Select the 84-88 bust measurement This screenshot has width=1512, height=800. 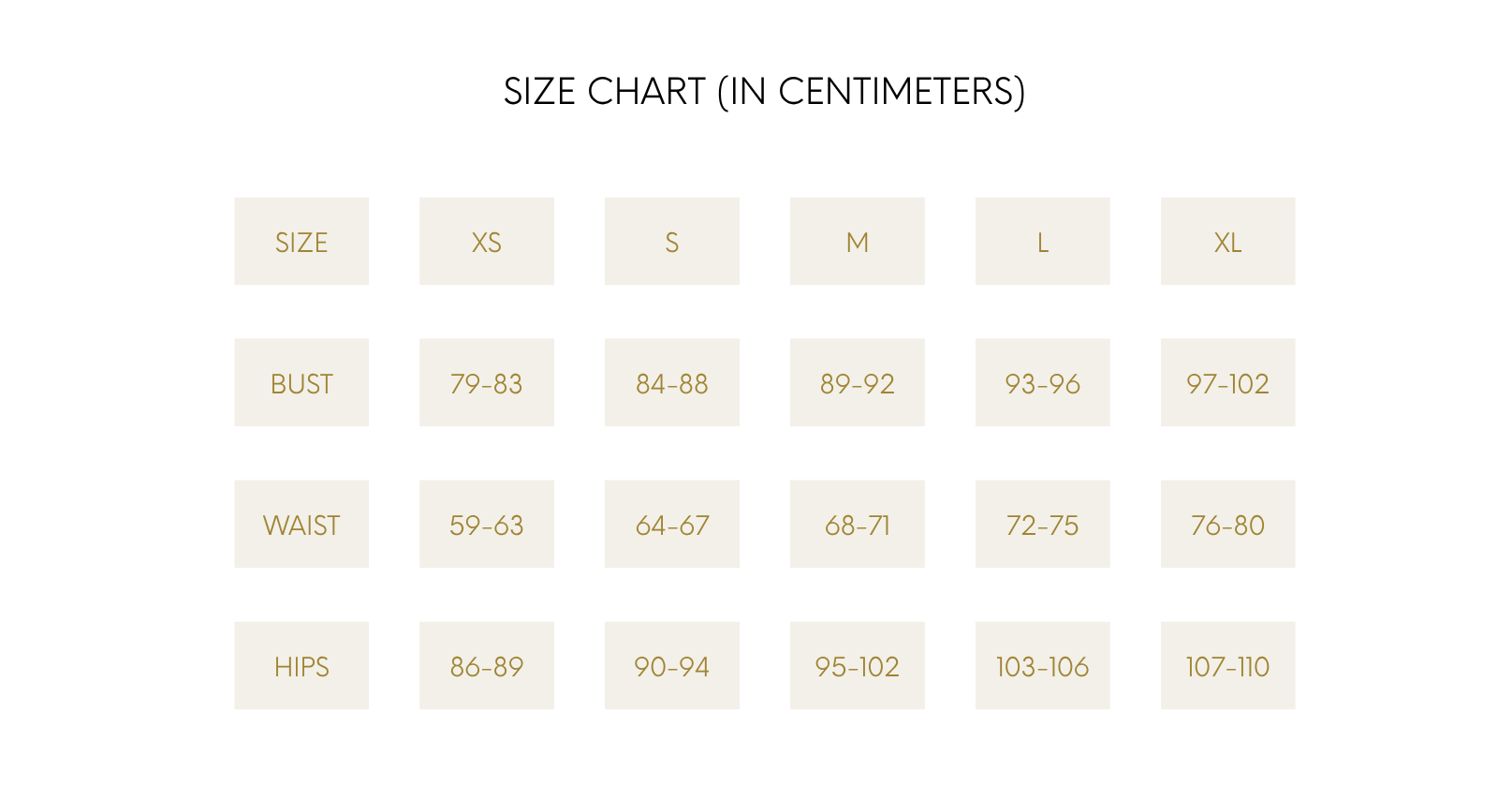coord(672,382)
